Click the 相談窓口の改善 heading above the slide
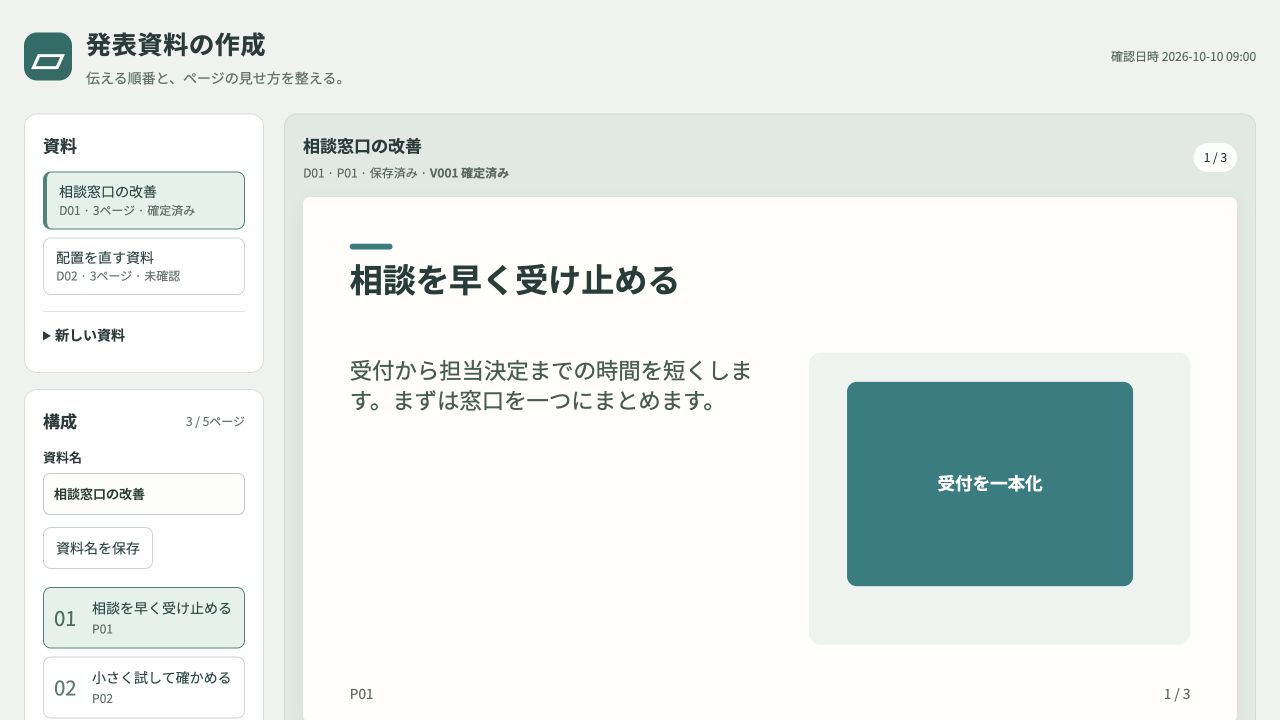The width and height of the screenshot is (1280, 720). click(x=362, y=147)
